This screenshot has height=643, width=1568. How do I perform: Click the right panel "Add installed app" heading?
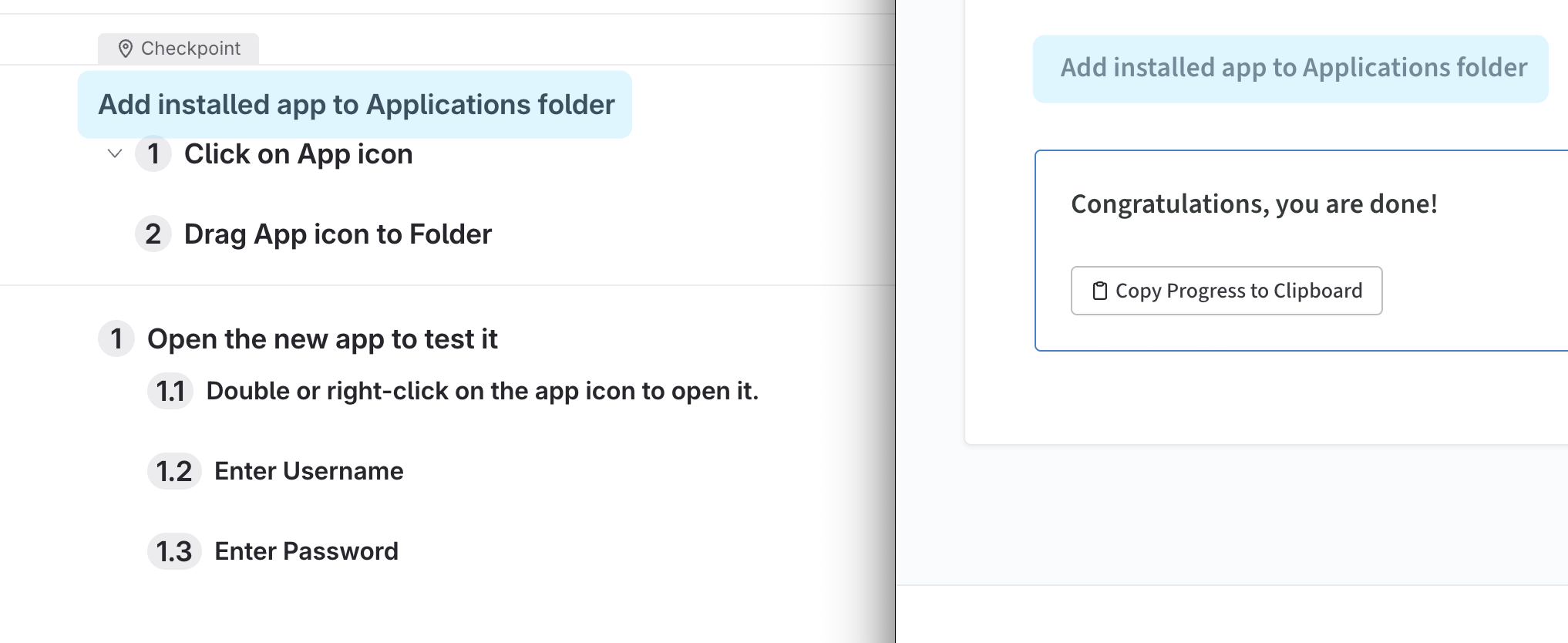[1294, 68]
